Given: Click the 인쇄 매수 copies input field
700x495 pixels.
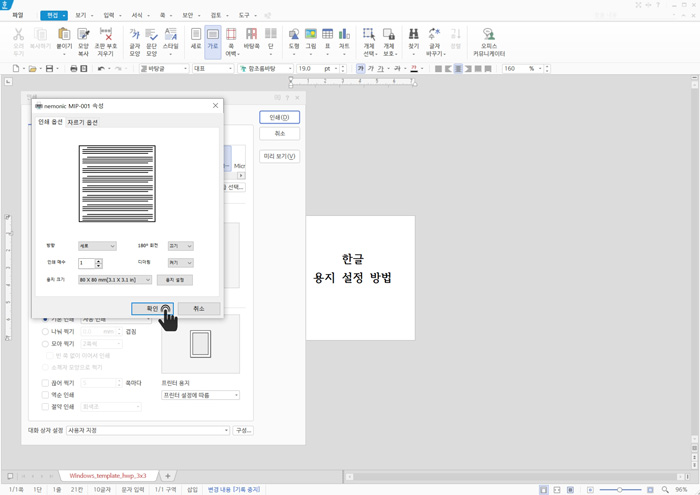Looking at the screenshot, I should pos(87,263).
